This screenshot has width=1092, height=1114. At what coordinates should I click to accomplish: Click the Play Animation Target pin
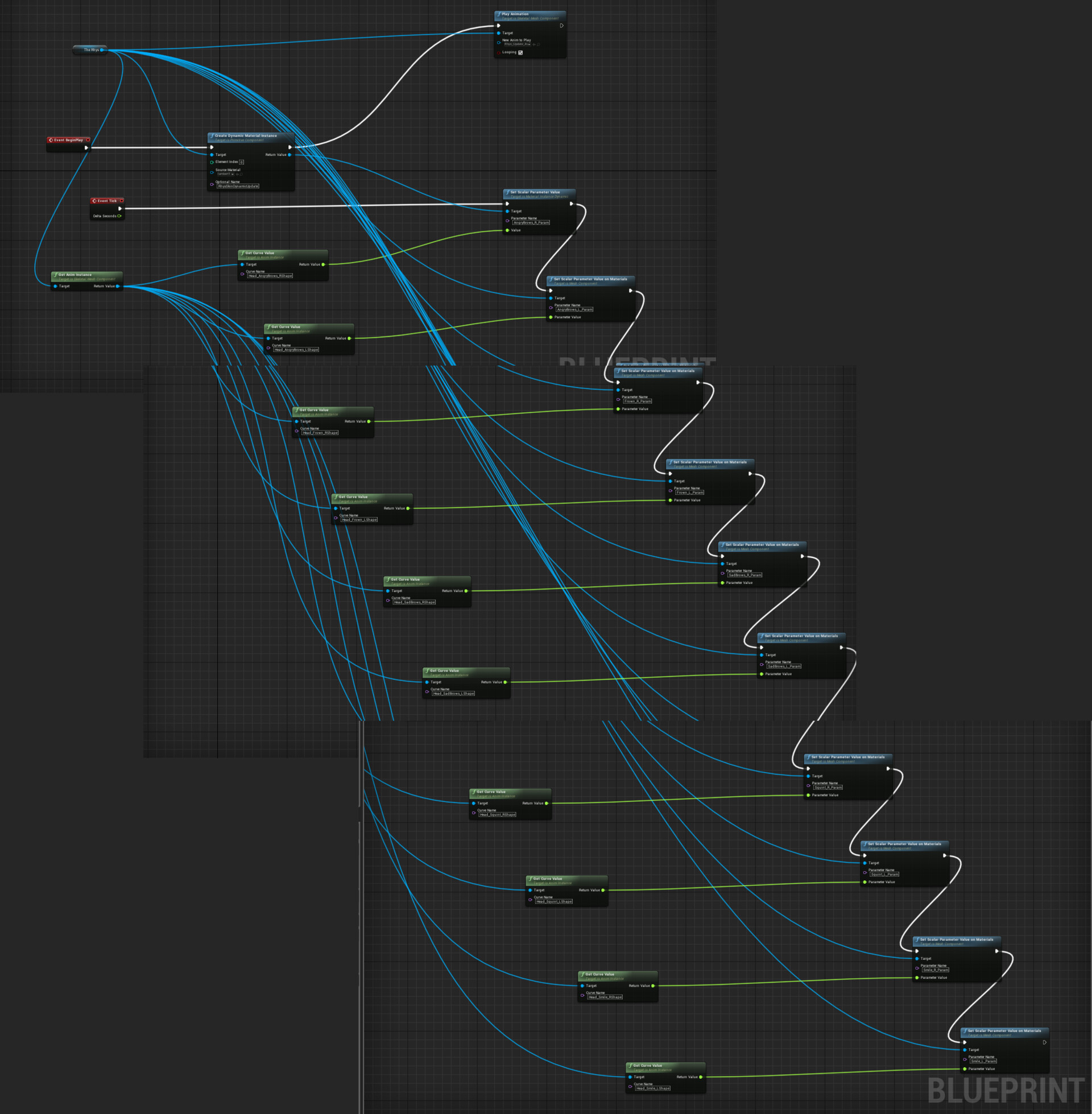coord(499,32)
